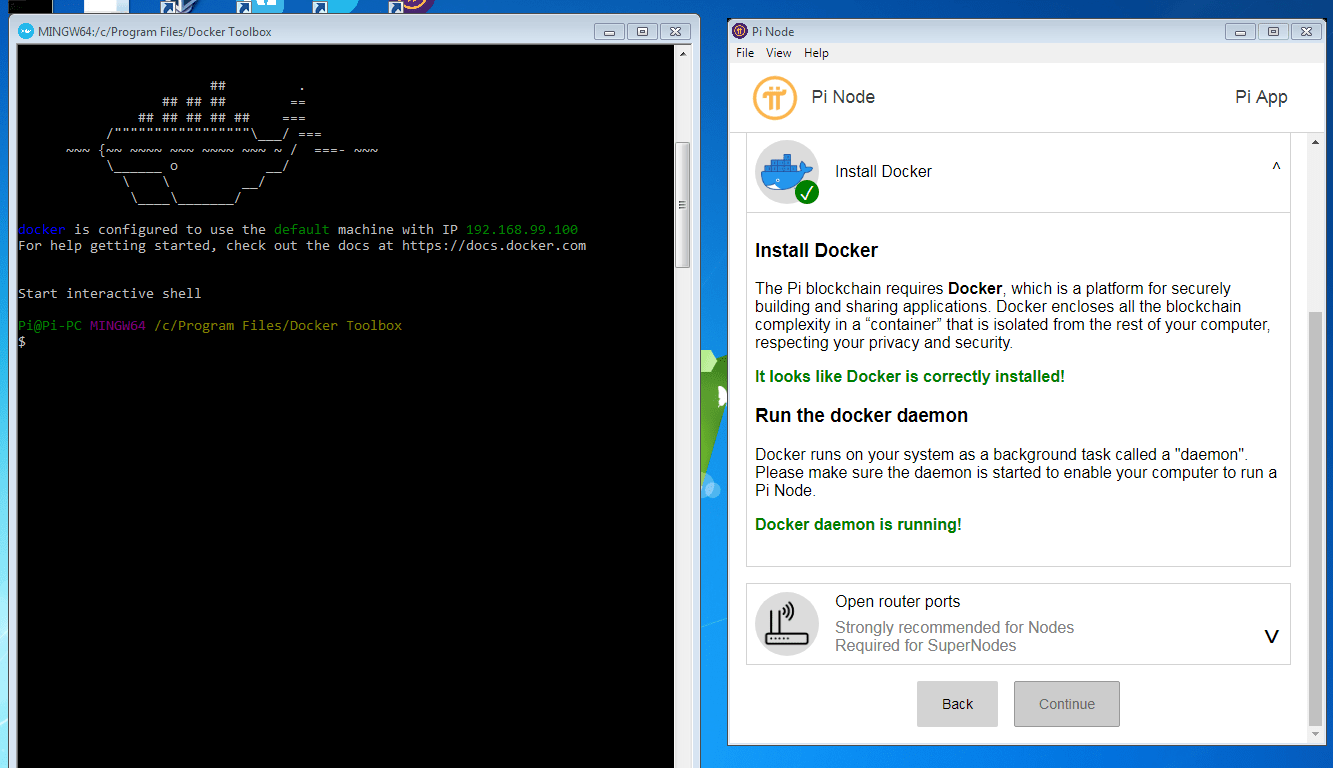Screen dimensions: 1333x768
Task: Click the Continue button
Action: tap(1067, 704)
